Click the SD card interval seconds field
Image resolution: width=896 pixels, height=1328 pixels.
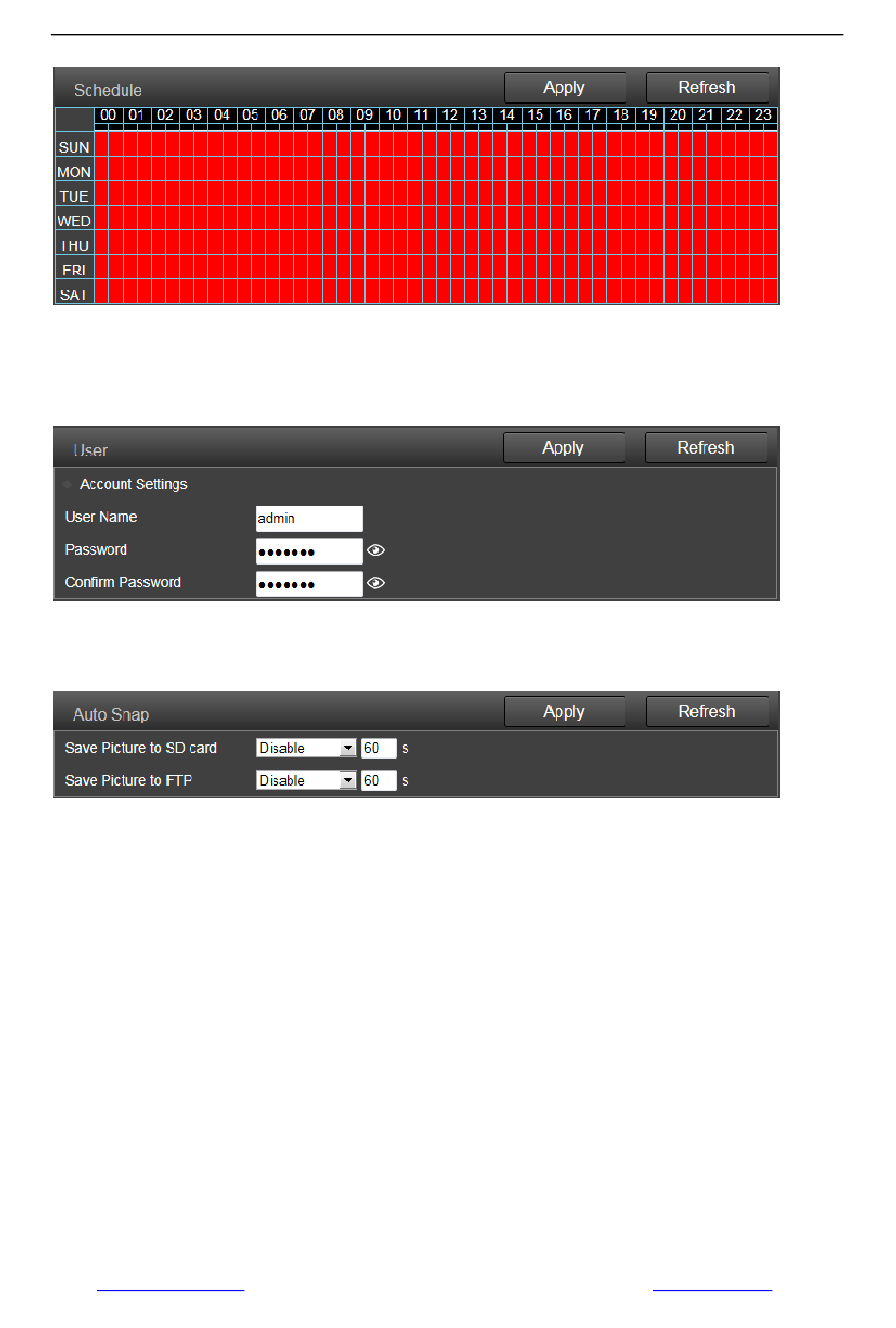[x=378, y=748]
